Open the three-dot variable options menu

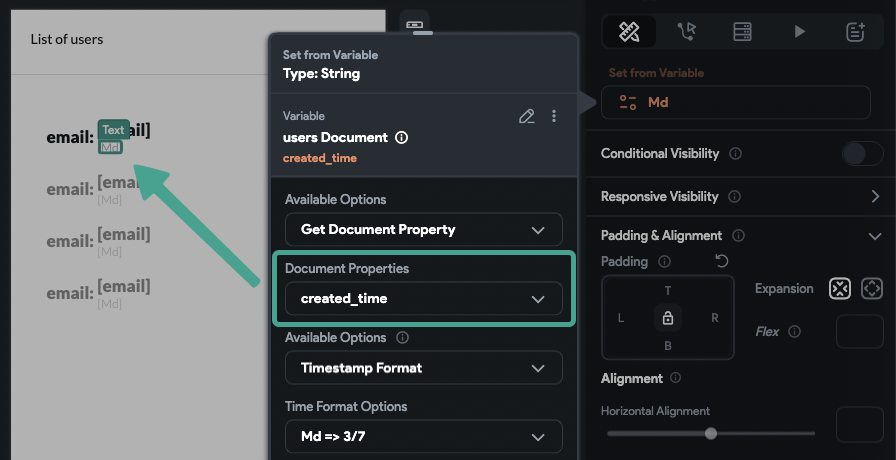(x=554, y=116)
